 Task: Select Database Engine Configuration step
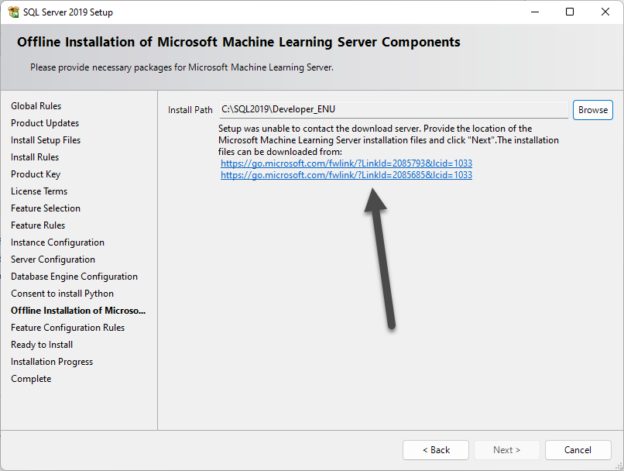pos(74,276)
